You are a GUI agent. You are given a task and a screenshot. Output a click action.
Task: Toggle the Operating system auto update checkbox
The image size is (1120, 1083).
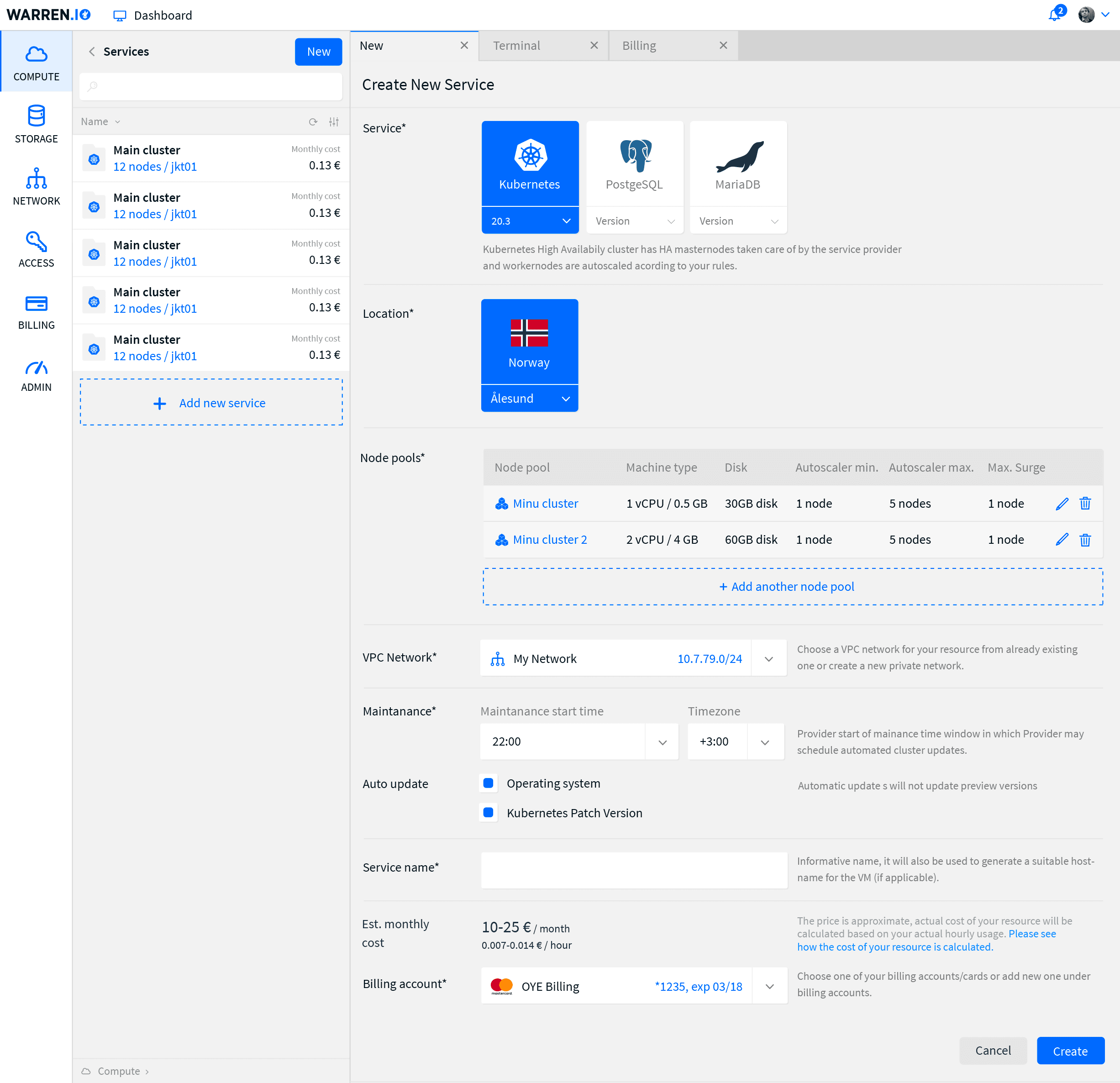pyautogui.click(x=488, y=783)
